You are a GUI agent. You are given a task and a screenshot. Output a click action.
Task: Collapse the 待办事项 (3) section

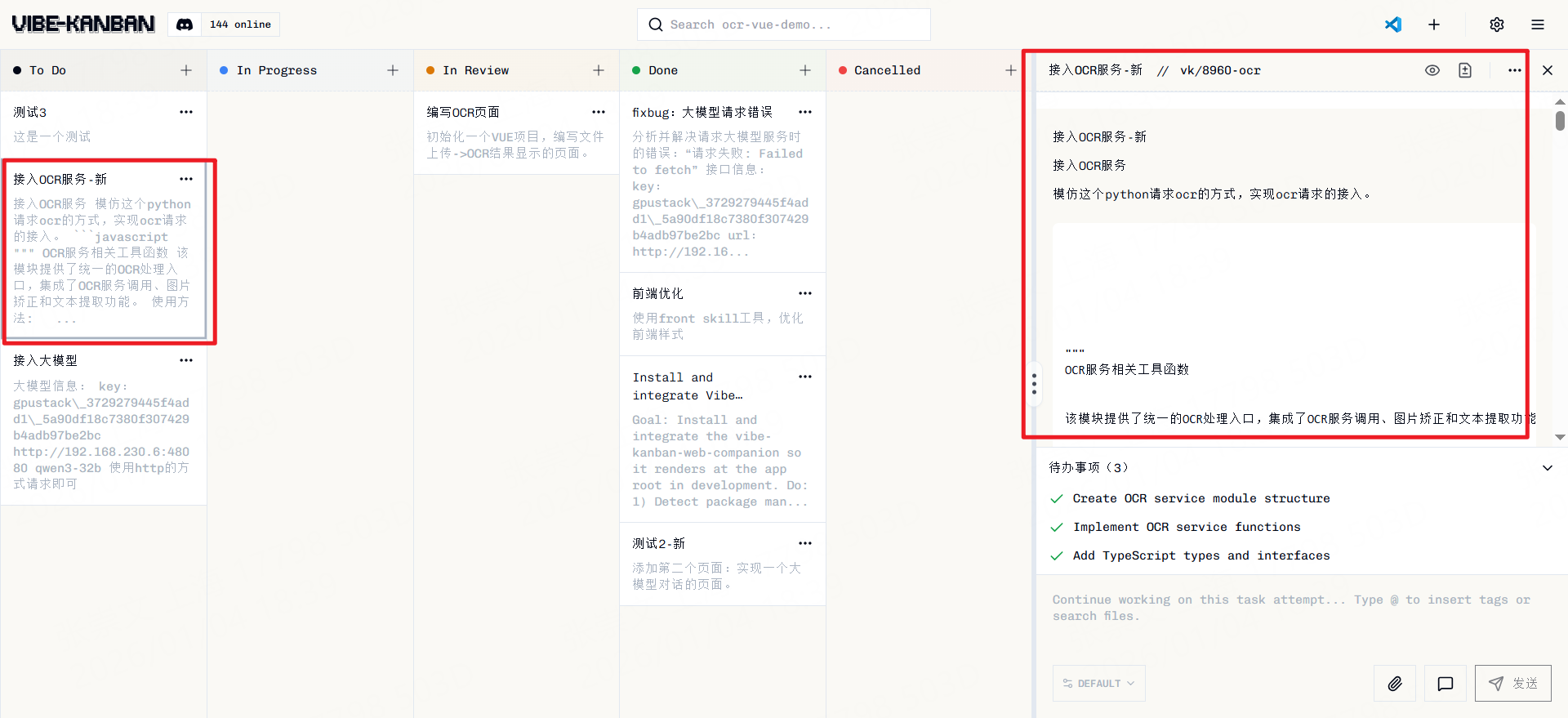pyautogui.click(x=1548, y=468)
